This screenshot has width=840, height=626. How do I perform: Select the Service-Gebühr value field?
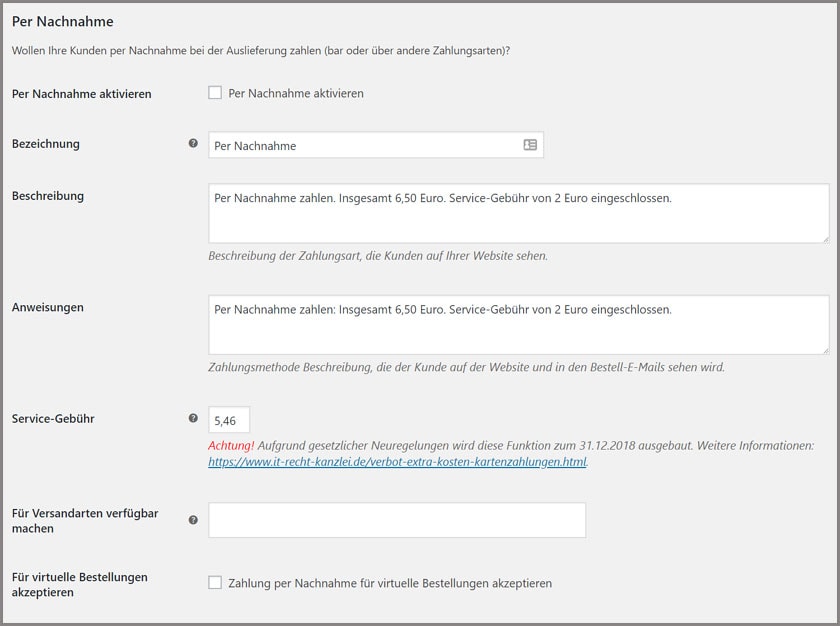point(229,420)
